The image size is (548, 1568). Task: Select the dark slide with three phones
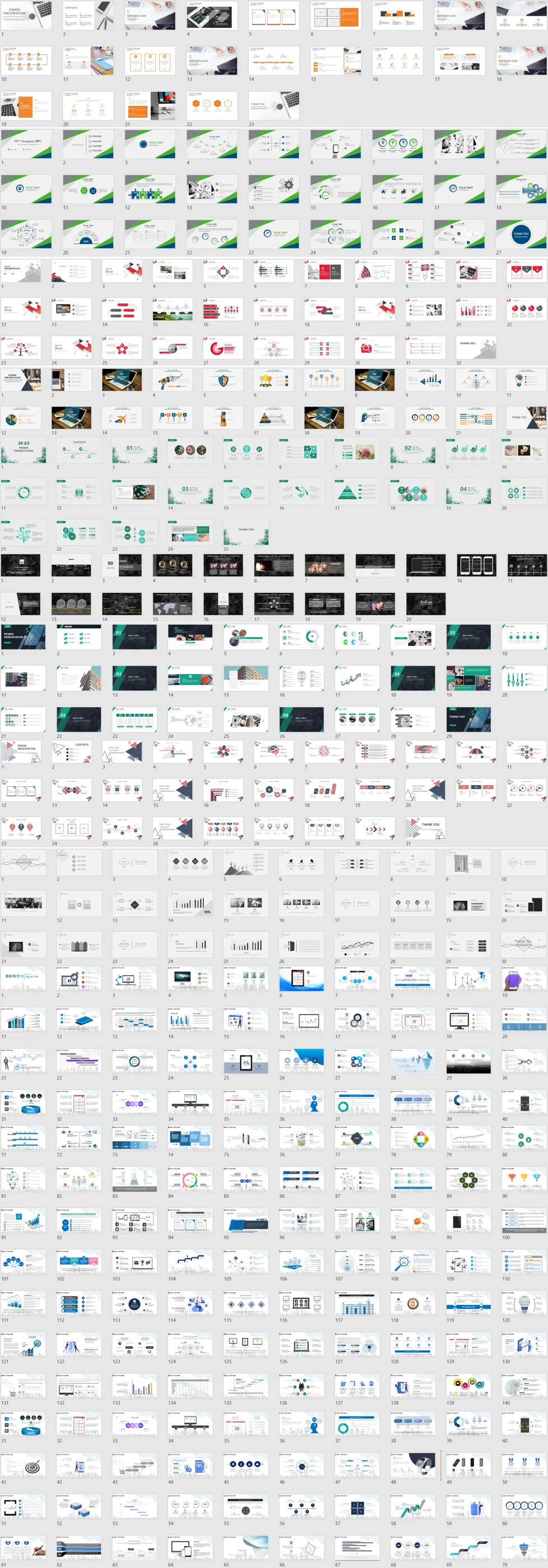click(x=476, y=565)
